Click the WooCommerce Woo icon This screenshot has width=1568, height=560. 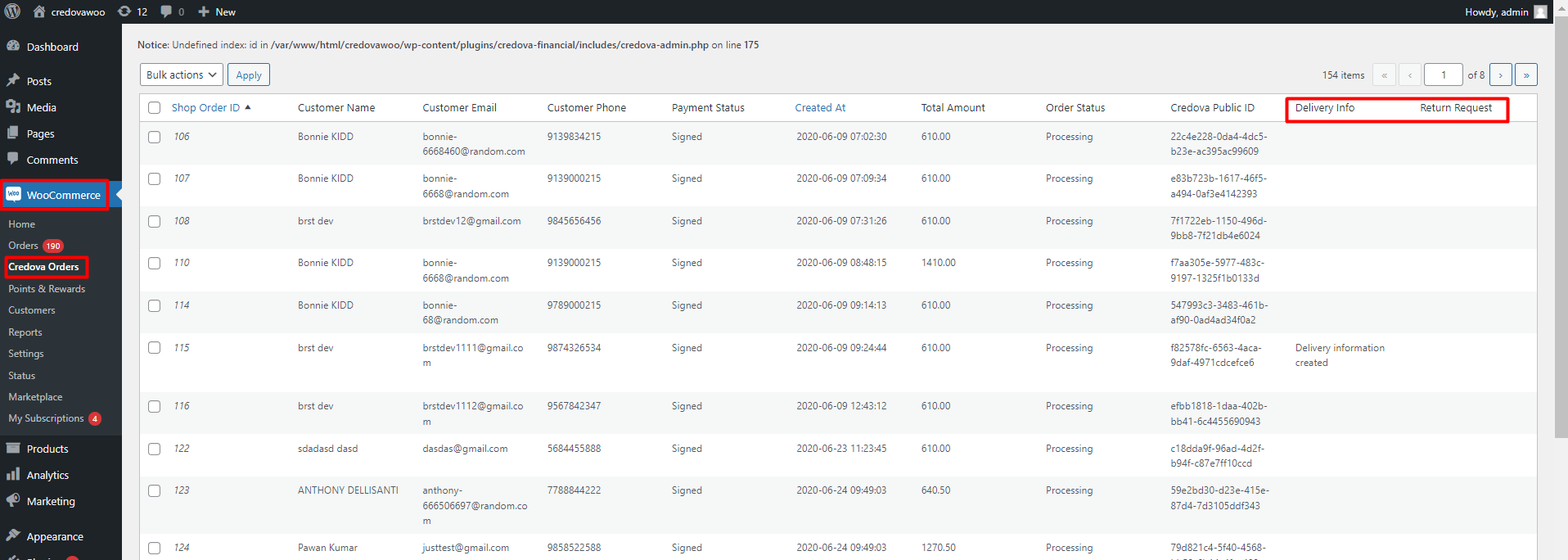[x=13, y=194]
